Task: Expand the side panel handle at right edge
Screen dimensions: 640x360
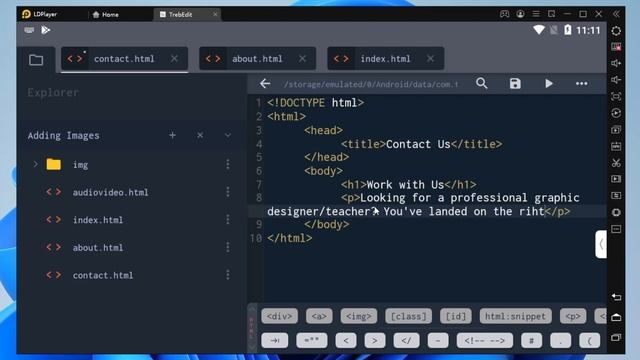Action: point(601,244)
